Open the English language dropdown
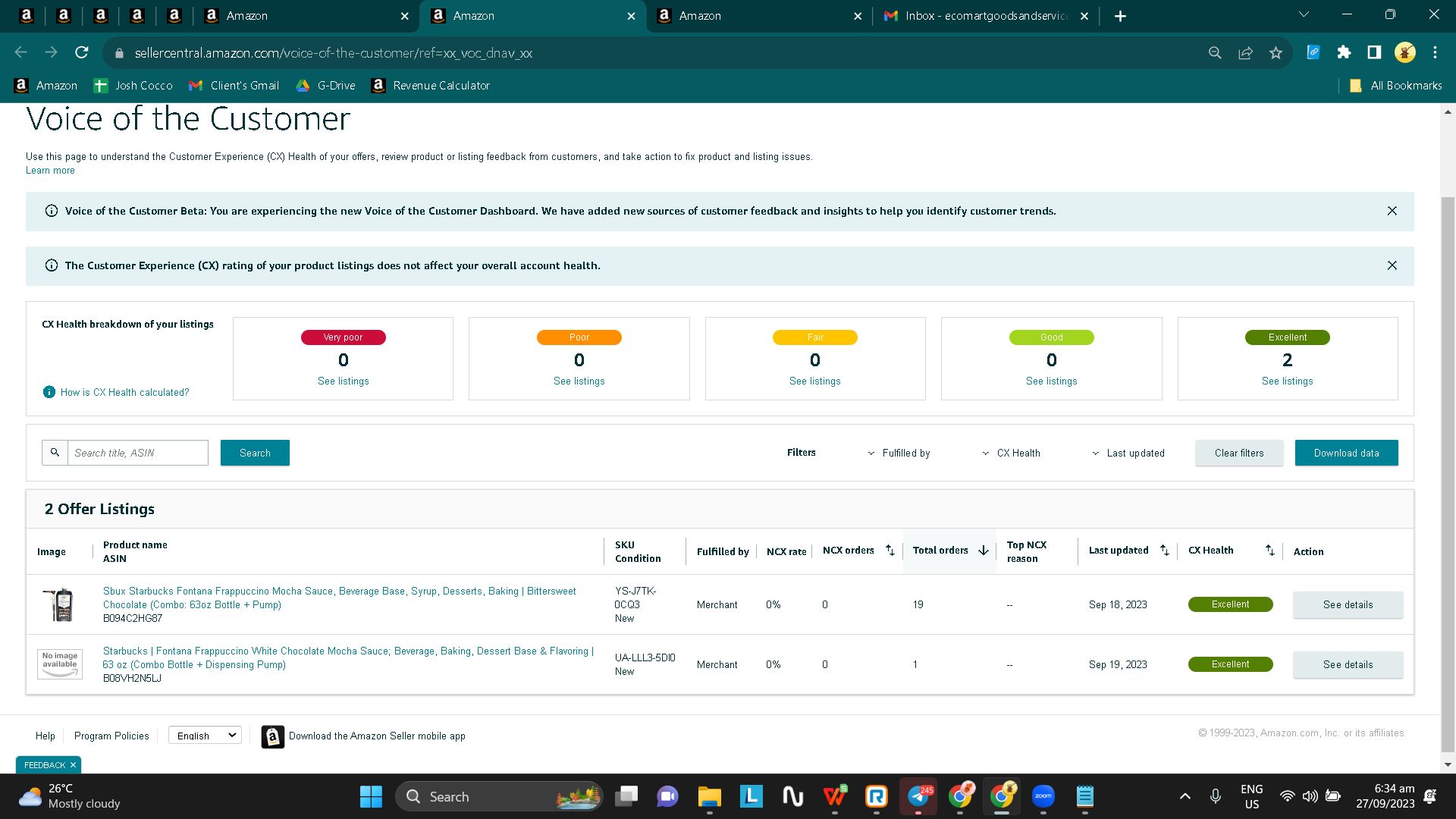The image size is (1456, 819). point(205,736)
